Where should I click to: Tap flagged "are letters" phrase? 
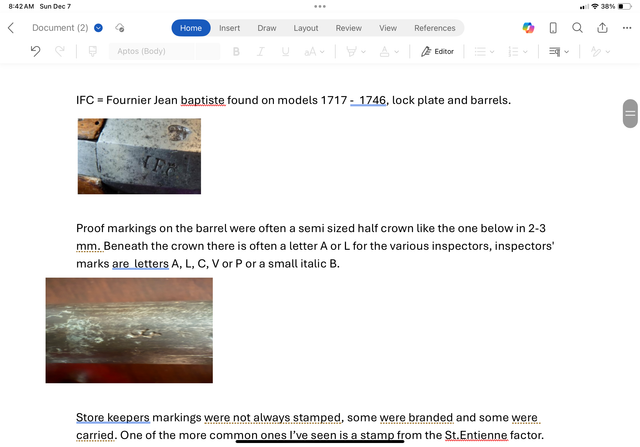tap(140, 264)
